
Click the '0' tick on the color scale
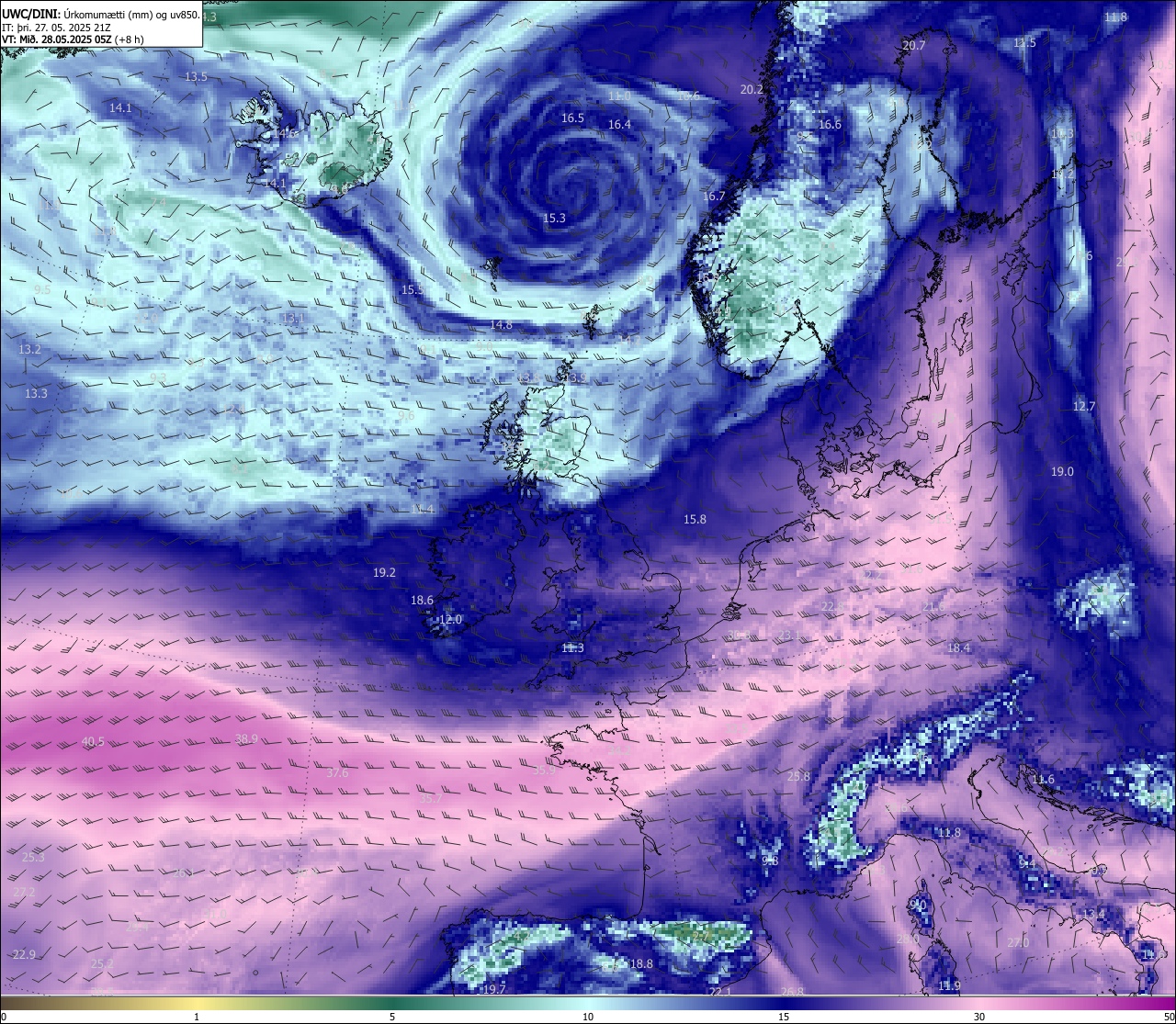coord(4,1017)
